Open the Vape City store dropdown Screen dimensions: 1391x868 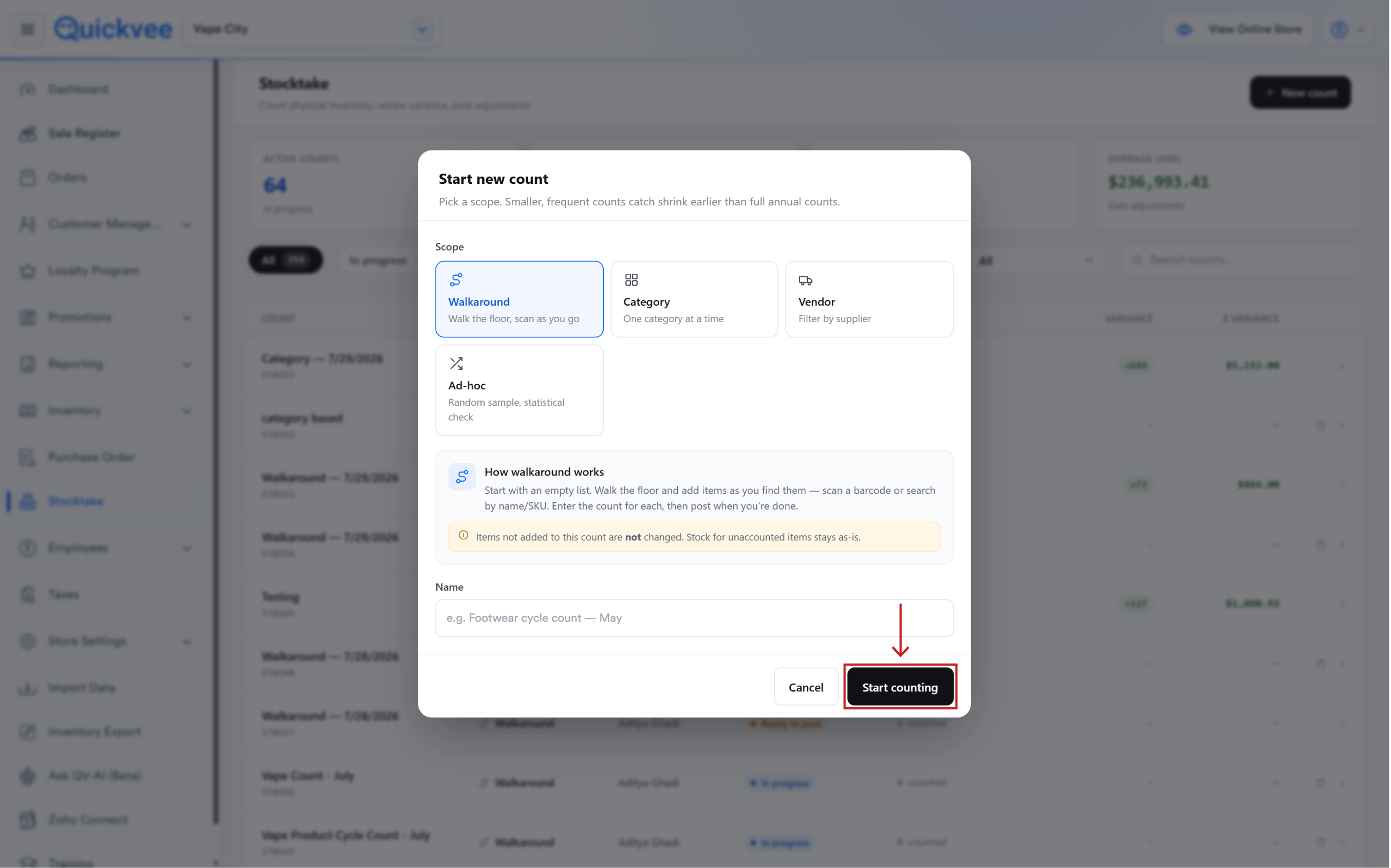point(312,29)
